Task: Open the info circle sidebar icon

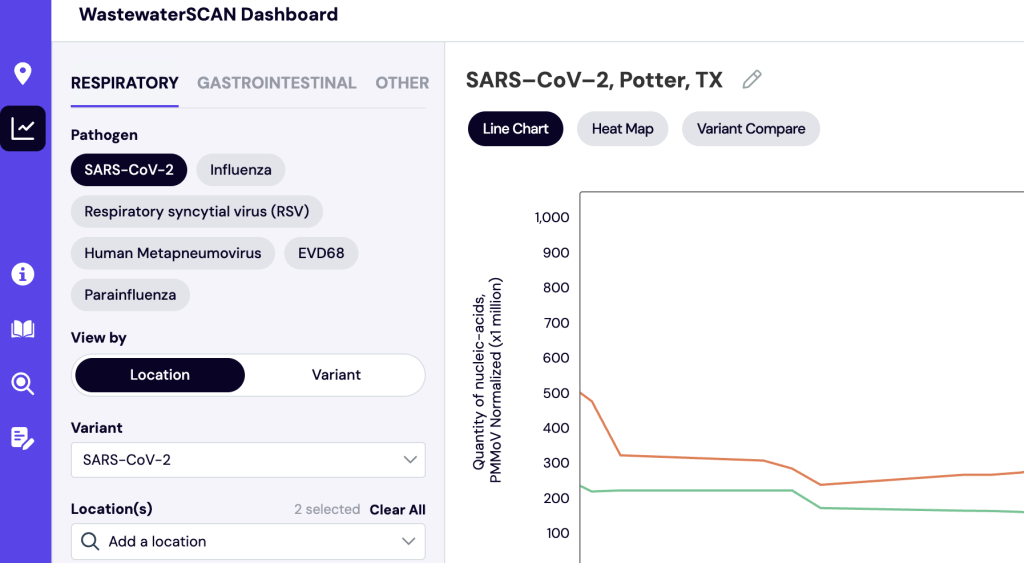Action: (x=23, y=274)
